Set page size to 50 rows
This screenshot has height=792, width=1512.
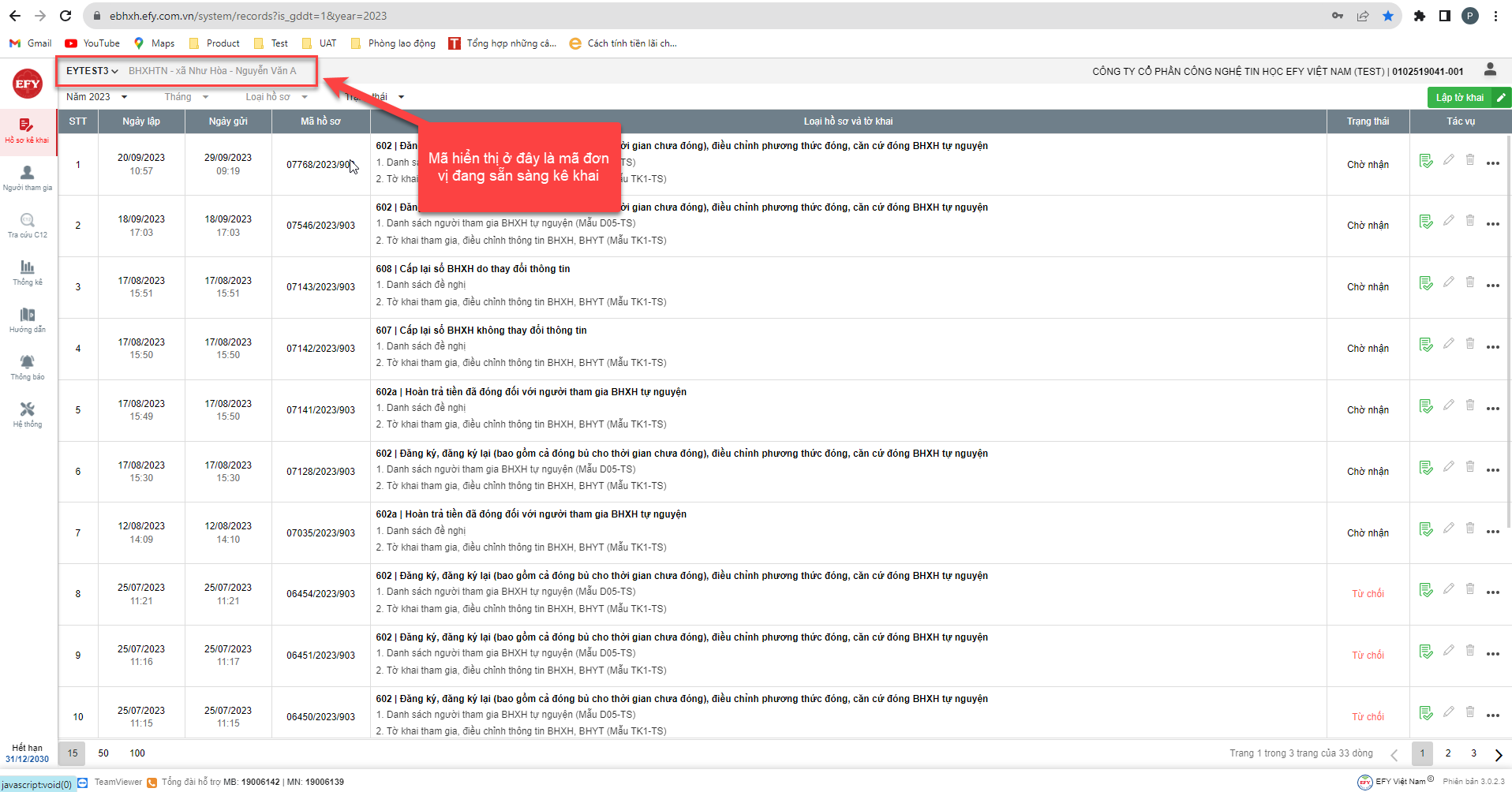pyautogui.click(x=103, y=753)
